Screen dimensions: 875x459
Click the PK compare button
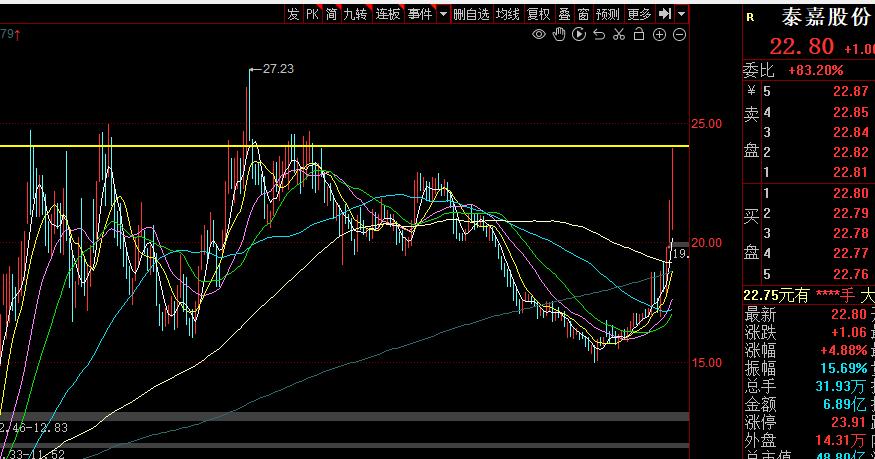click(x=312, y=14)
